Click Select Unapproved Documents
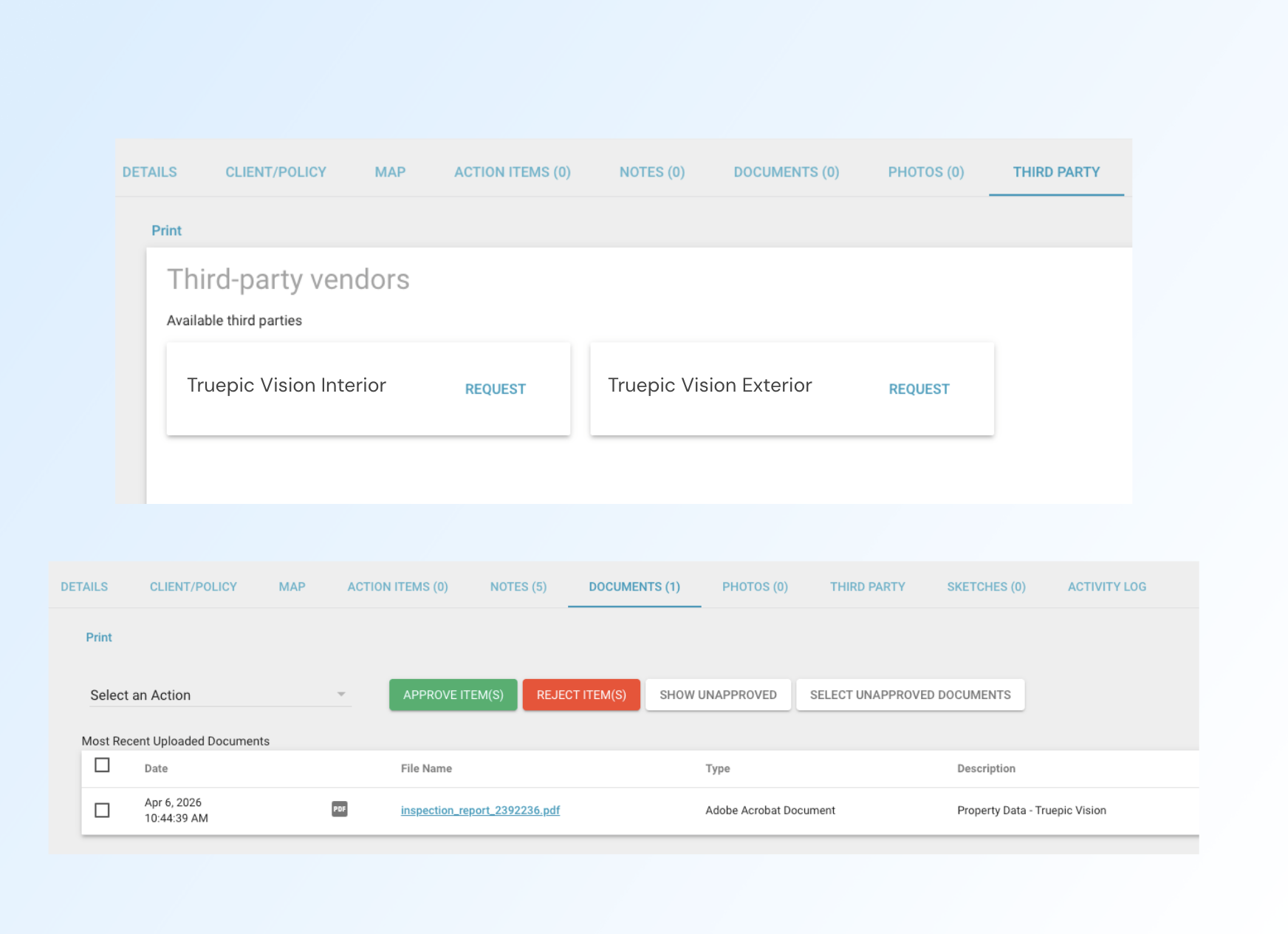Image resolution: width=1288 pixels, height=934 pixels. (910, 695)
